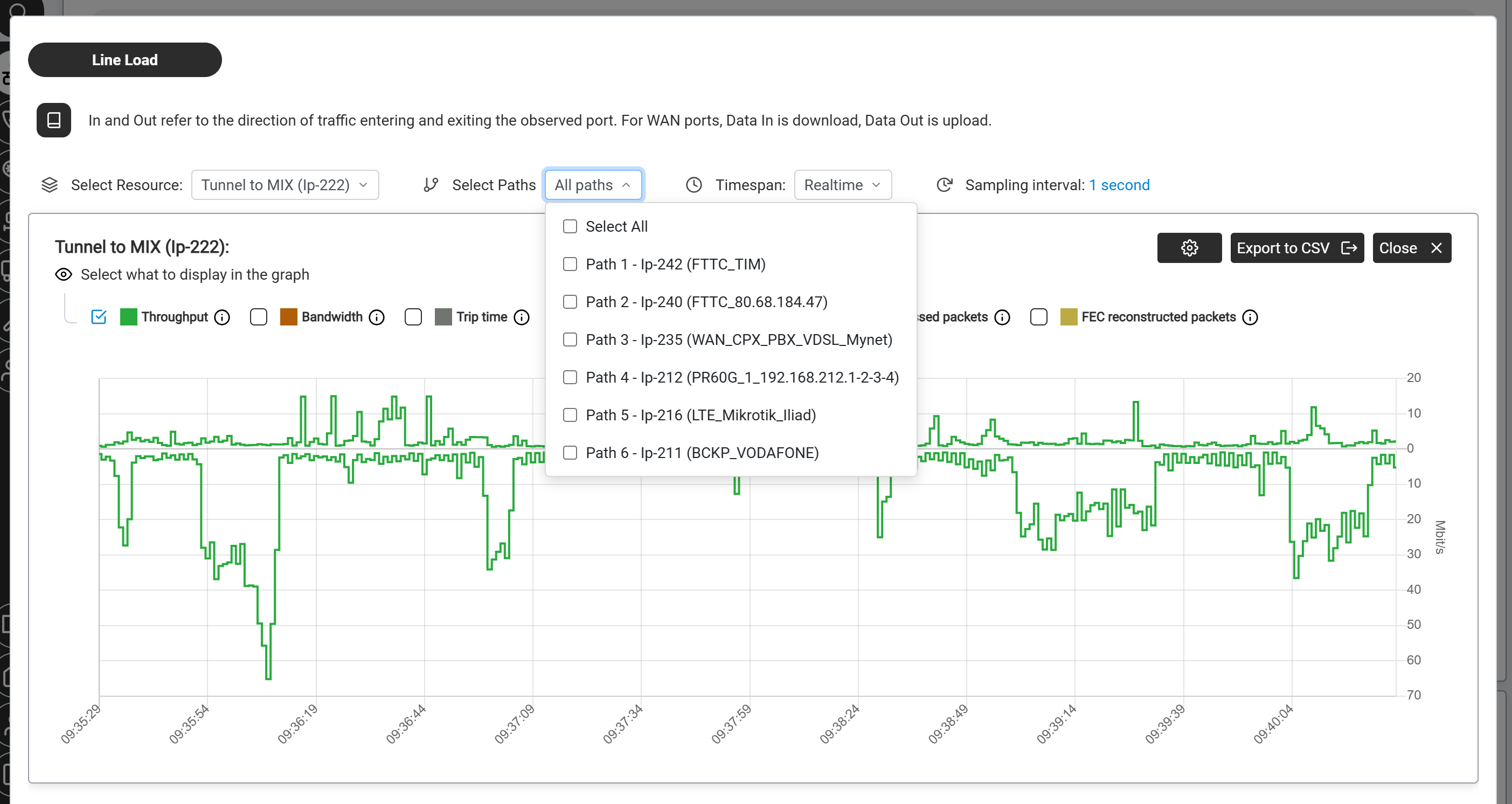Viewport: 1512px width, 804px height.
Task: Click the orange Bandwidth color swatch
Action: click(288, 317)
